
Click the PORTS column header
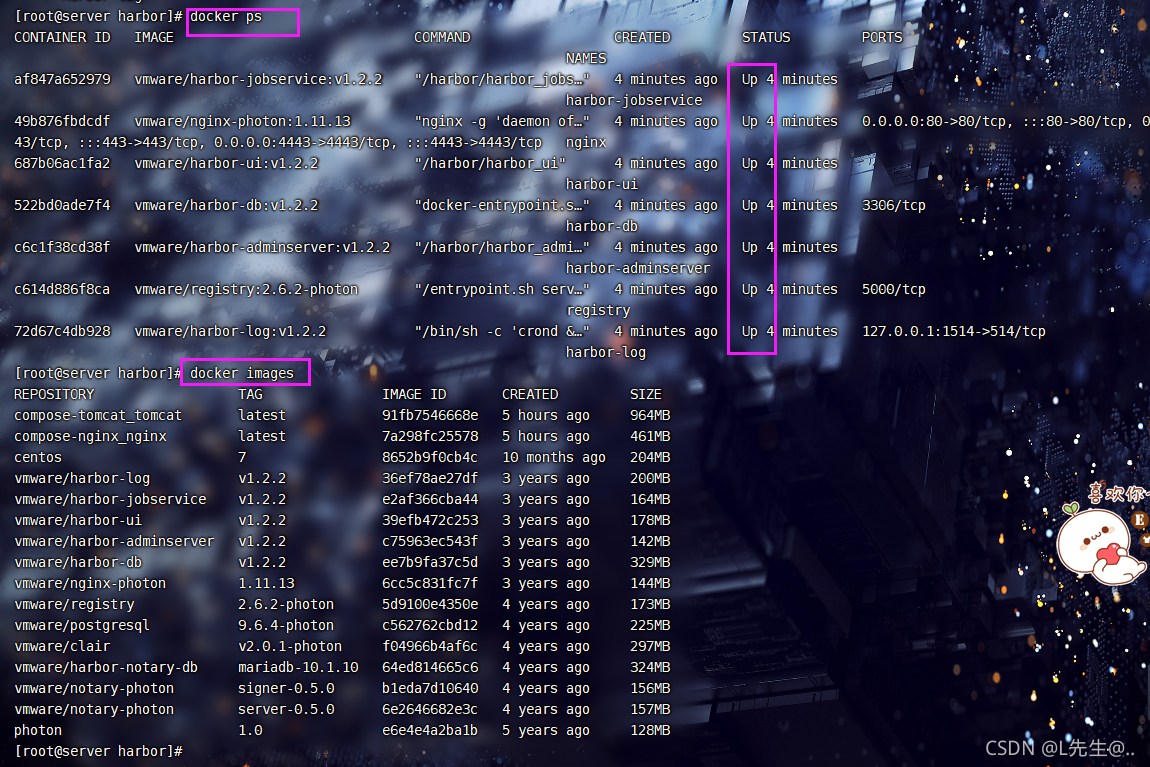point(882,37)
